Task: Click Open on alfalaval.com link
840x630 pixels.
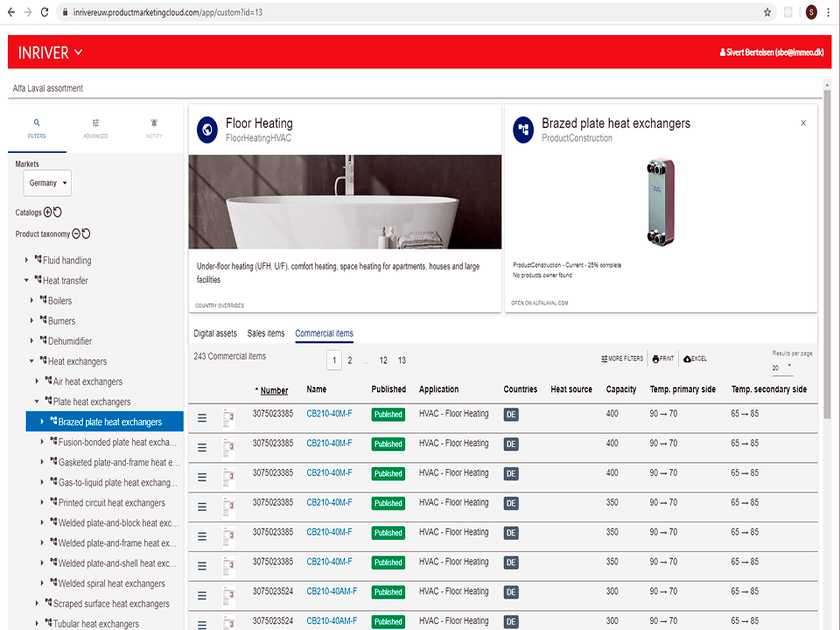Action: click(x=539, y=303)
